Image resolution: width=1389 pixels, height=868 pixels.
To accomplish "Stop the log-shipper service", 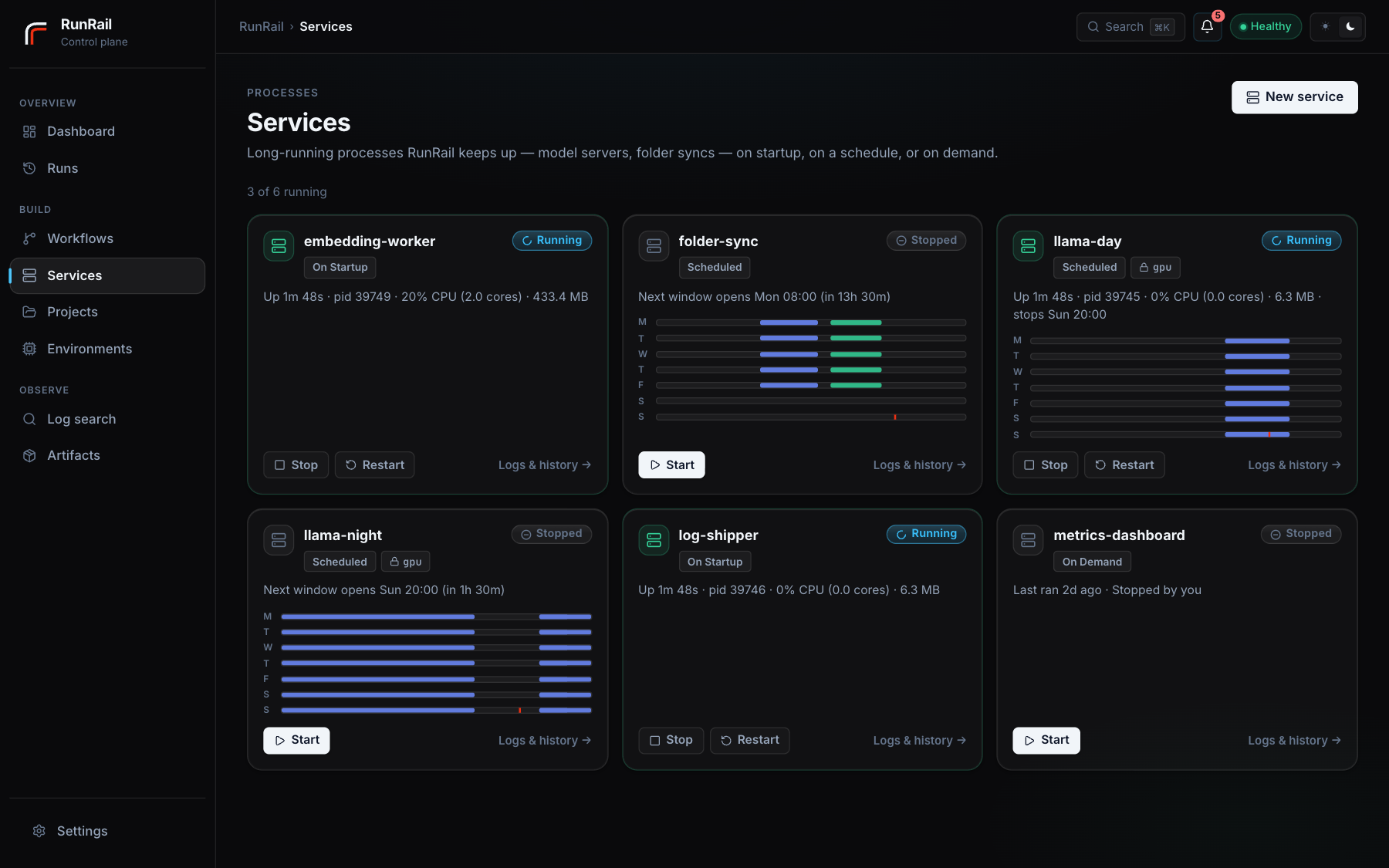I will point(671,741).
